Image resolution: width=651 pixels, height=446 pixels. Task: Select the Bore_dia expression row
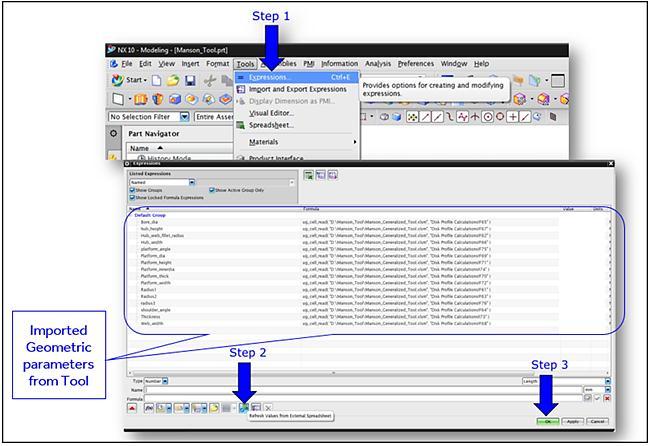pos(369,222)
